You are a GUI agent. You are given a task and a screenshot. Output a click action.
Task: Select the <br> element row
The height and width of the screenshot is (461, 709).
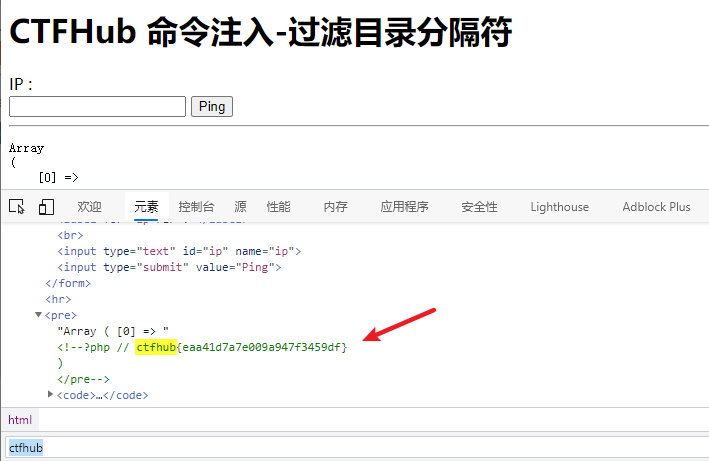(71, 235)
